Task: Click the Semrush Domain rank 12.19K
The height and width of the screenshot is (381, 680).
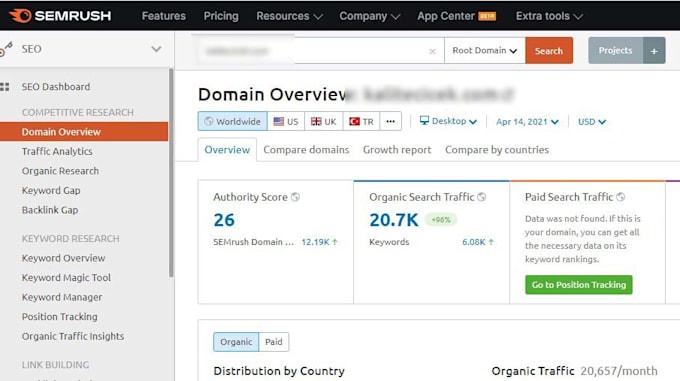Action: pyautogui.click(x=319, y=242)
